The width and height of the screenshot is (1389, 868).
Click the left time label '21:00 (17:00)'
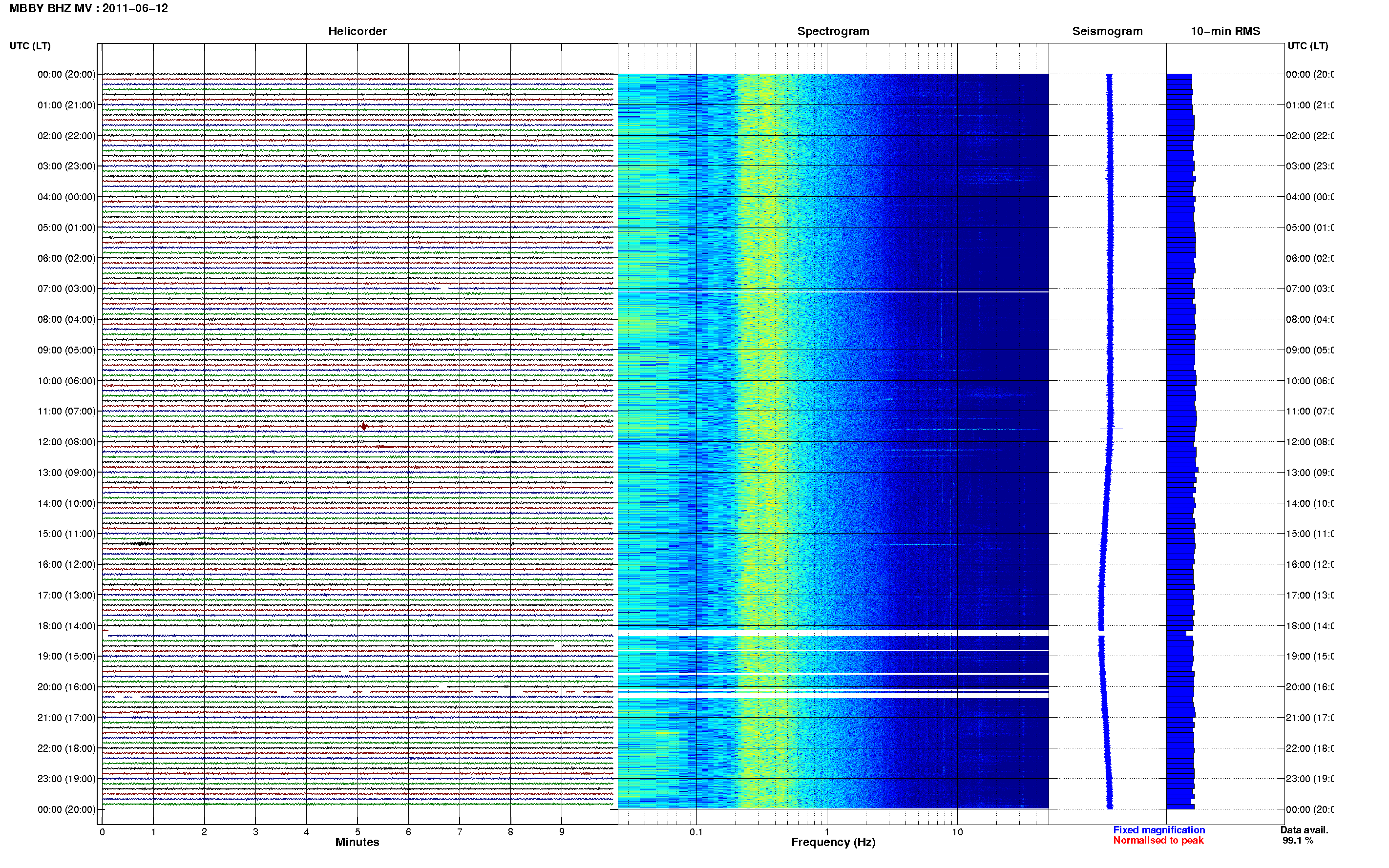coord(66,718)
